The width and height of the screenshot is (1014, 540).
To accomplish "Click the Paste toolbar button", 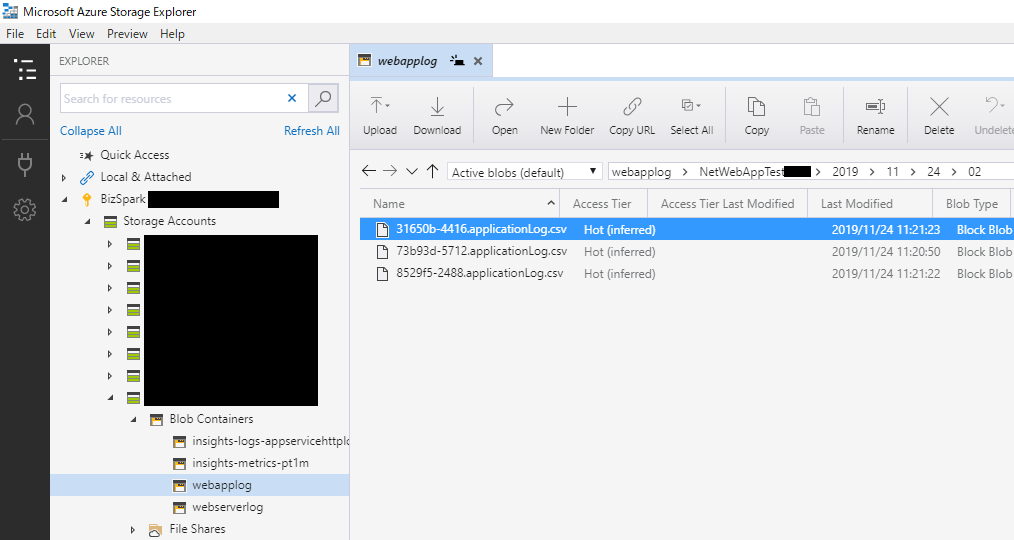I will tap(812, 116).
